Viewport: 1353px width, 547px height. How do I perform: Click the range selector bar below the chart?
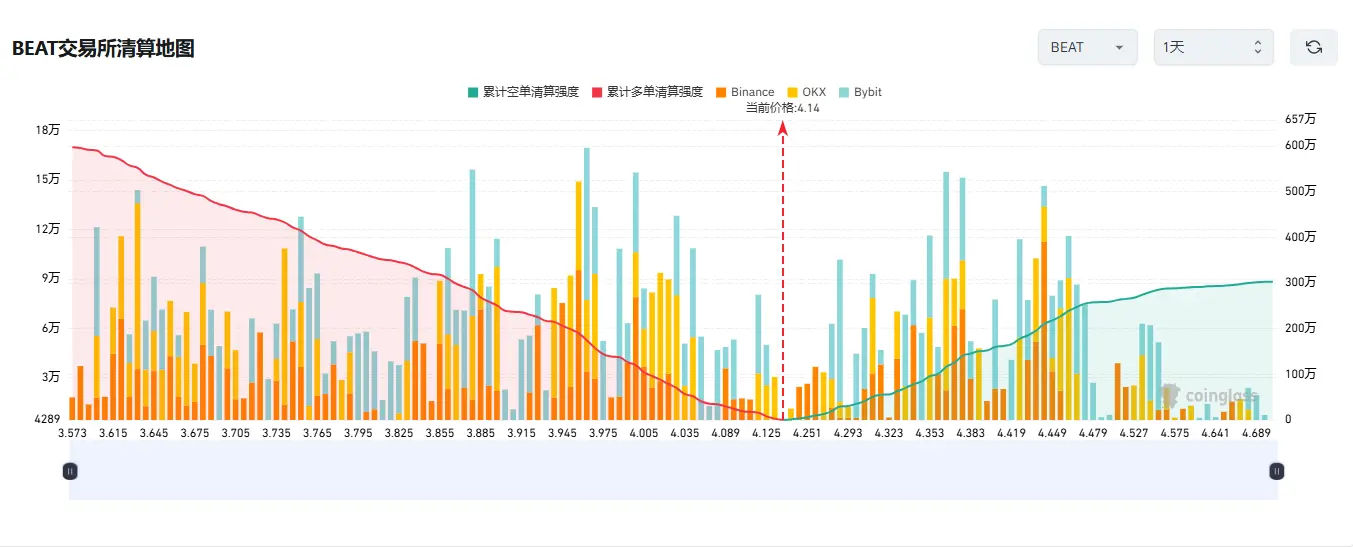tap(673, 470)
